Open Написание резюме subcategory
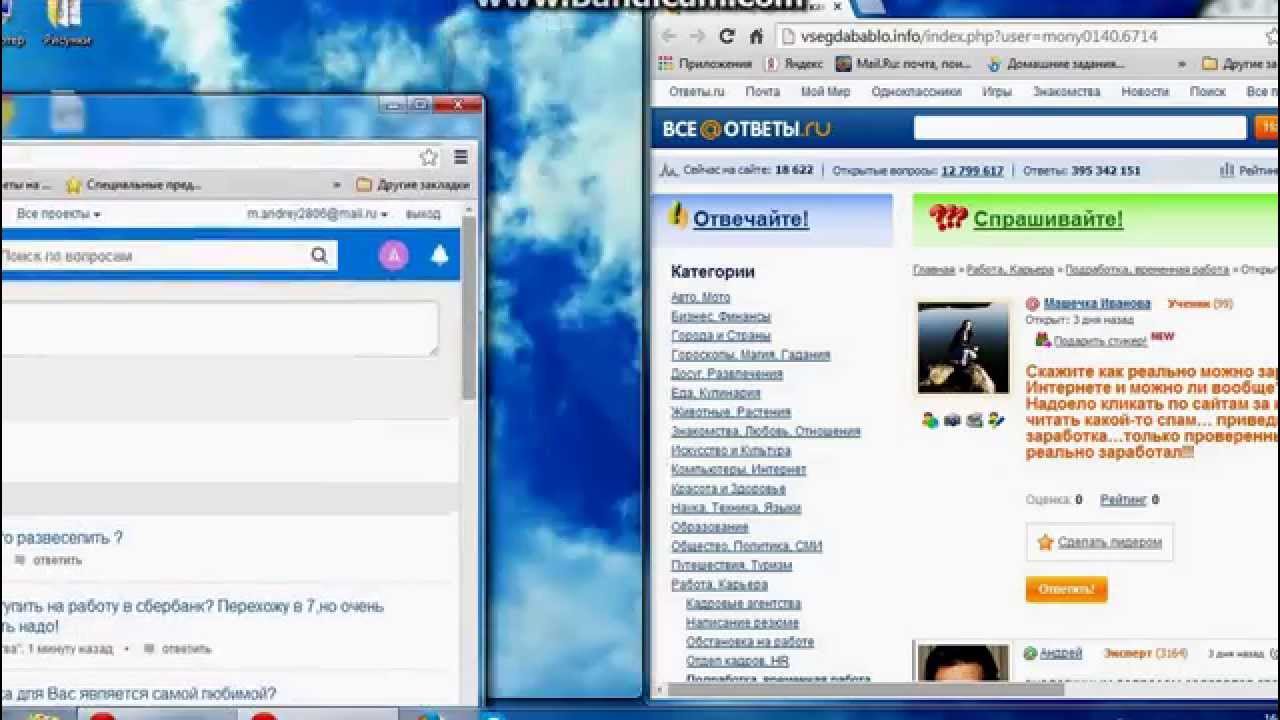 [742, 622]
